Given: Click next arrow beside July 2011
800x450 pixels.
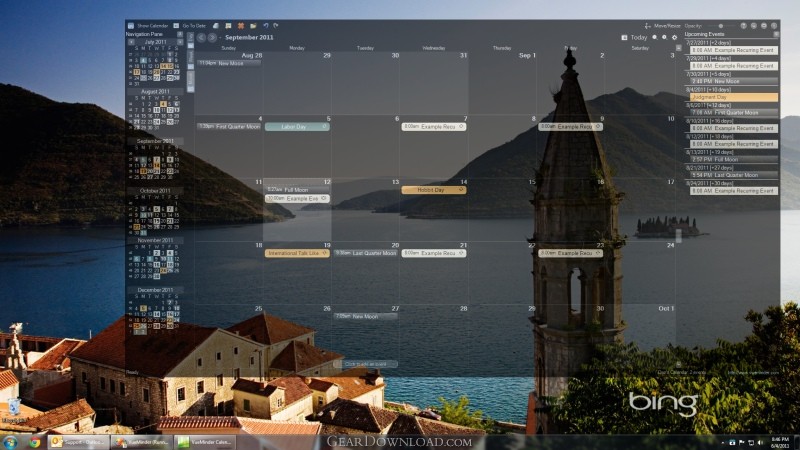Looking at the screenshot, I should (180, 42).
